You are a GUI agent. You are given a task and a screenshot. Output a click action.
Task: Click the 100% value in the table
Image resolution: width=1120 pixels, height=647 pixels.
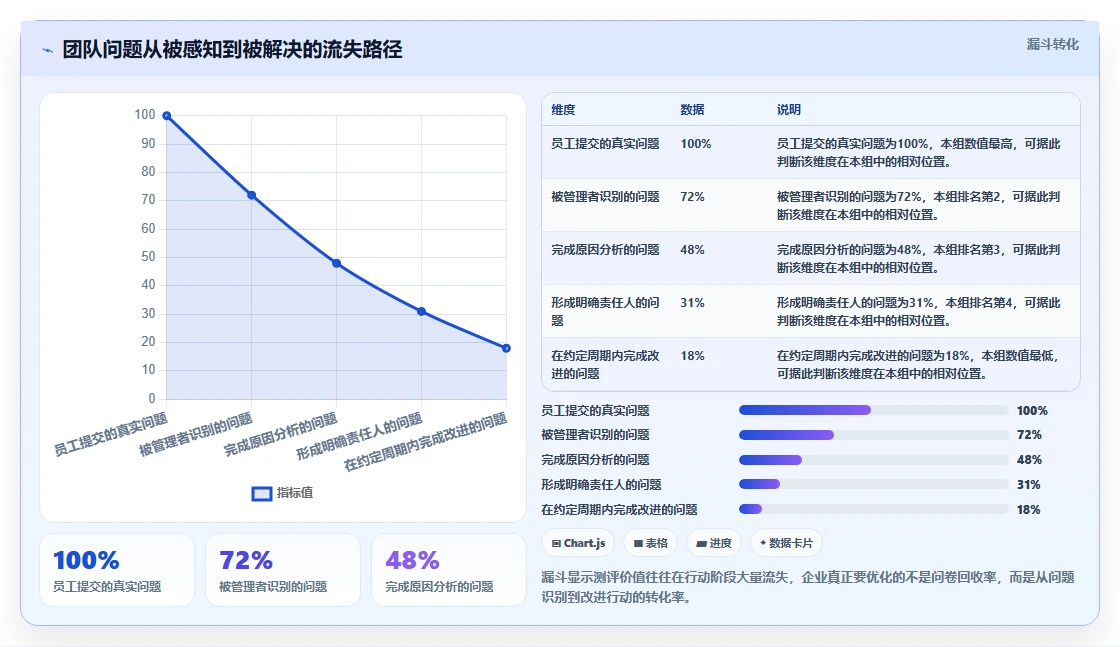point(696,144)
